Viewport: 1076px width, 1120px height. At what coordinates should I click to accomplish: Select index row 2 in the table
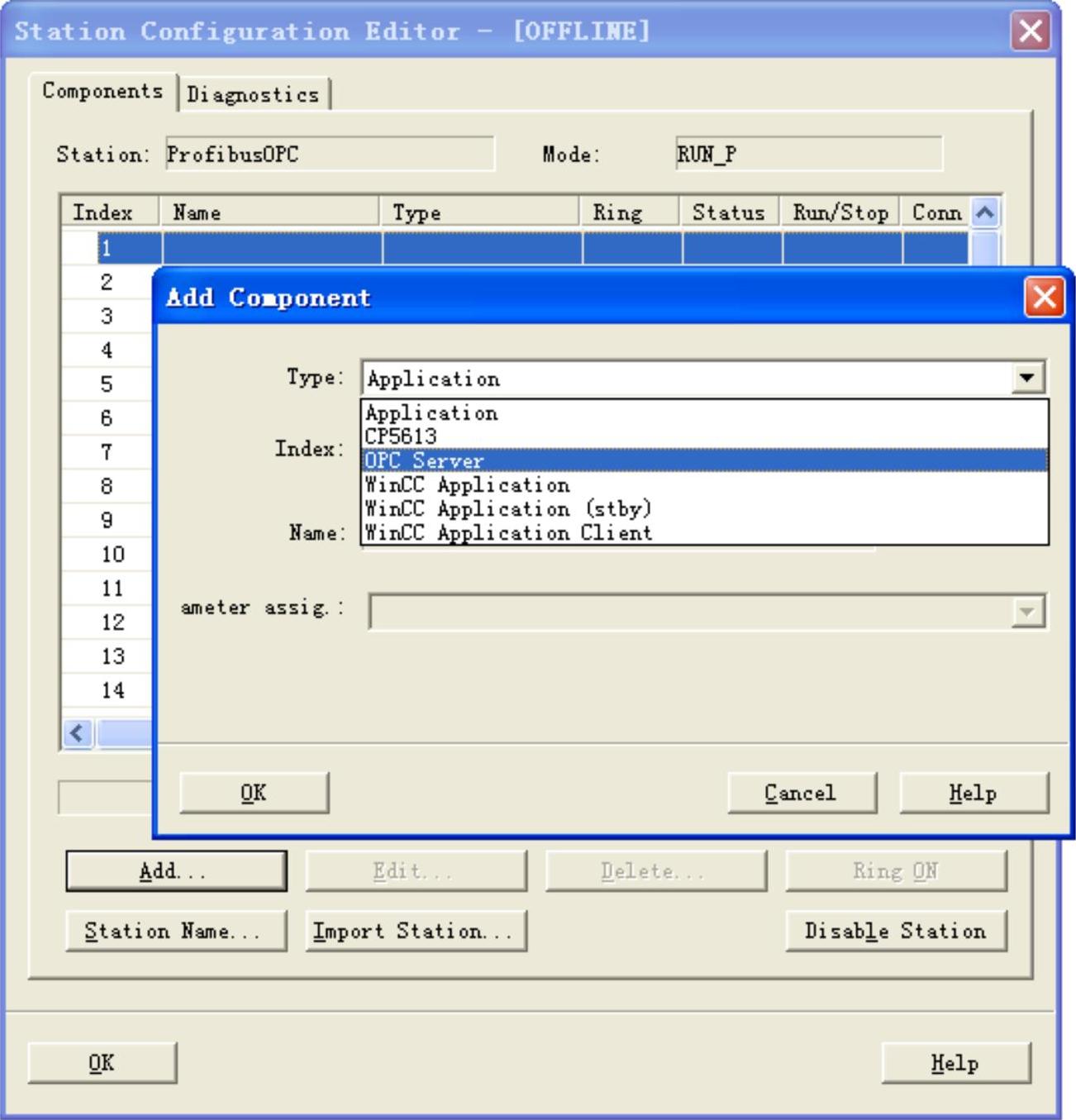tap(107, 282)
